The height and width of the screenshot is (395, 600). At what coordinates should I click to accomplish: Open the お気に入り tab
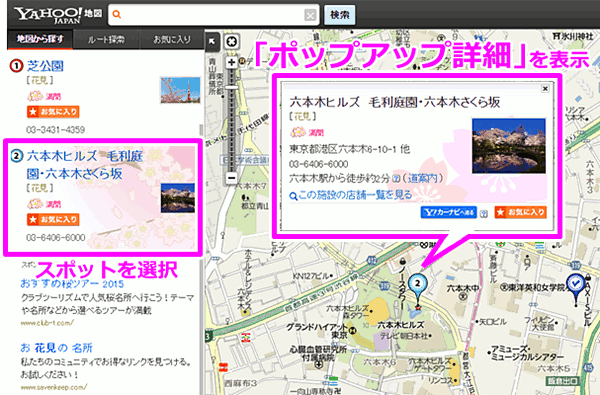[172, 39]
